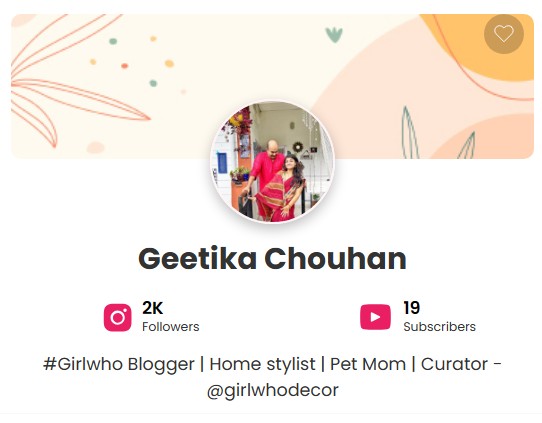Click the Home stylist bio text
This screenshot has height=423, width=542.
pyautogui.click(x=262, y=364)
